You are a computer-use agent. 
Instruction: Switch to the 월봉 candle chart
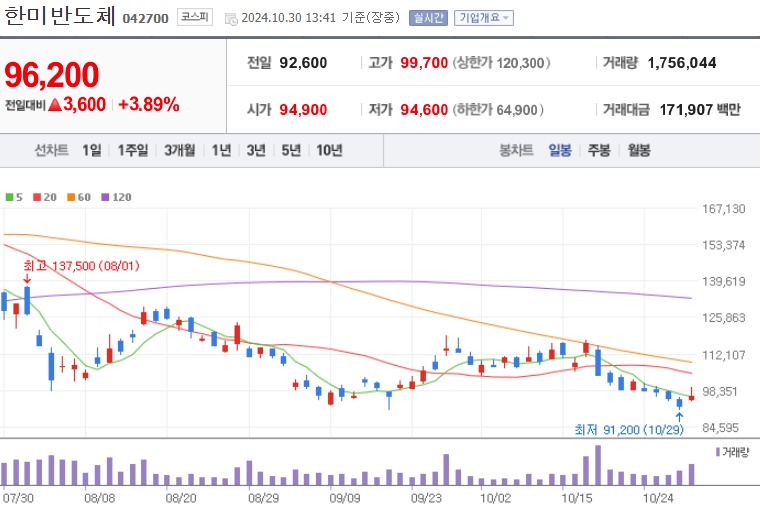[x=639, y=150]
